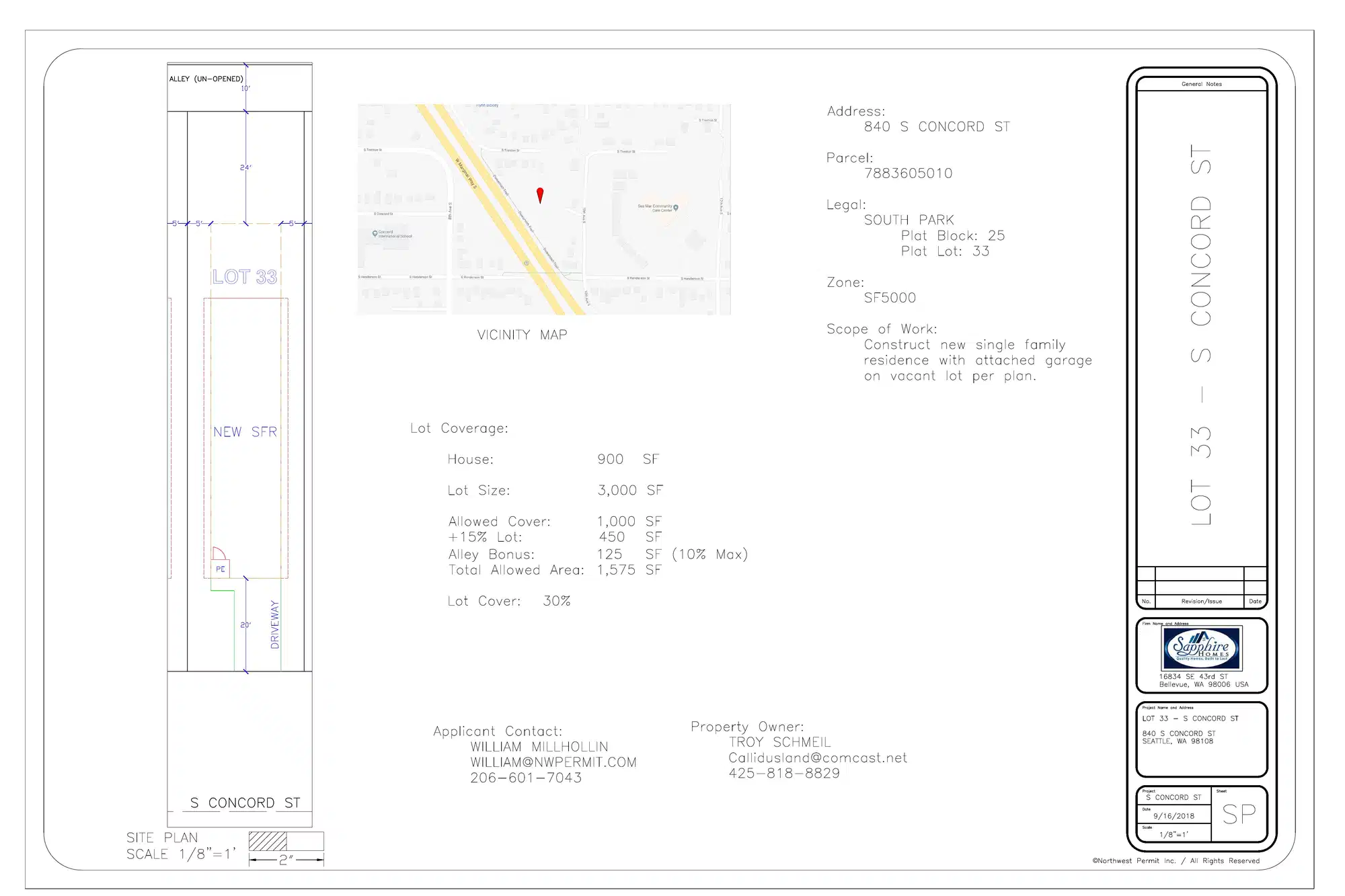Screen dimensions: 1345x896
Task: Select zone value SF5000
Action: (x=890, y=298)
